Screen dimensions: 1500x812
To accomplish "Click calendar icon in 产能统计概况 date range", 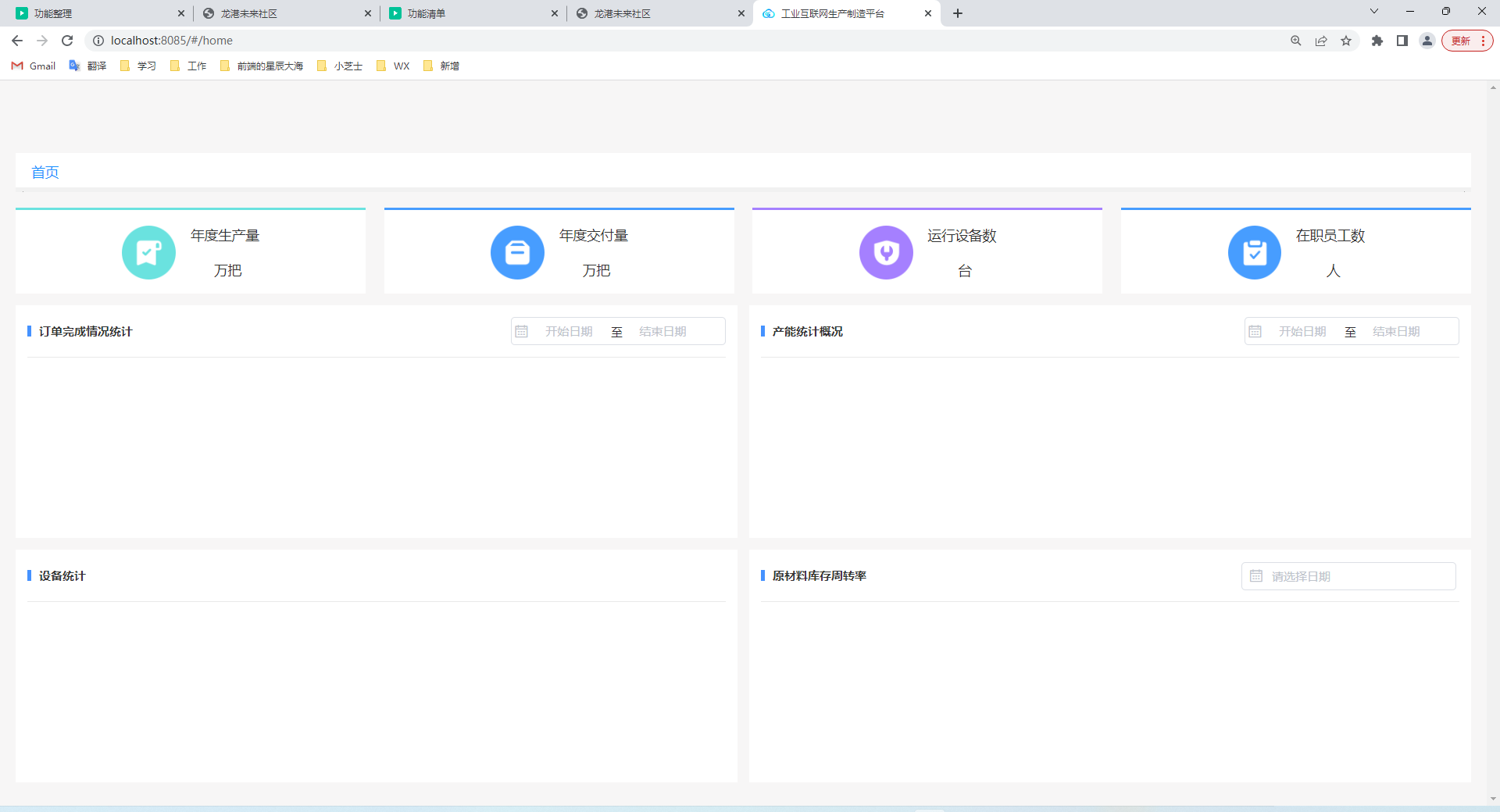I will pos(1255,332).
